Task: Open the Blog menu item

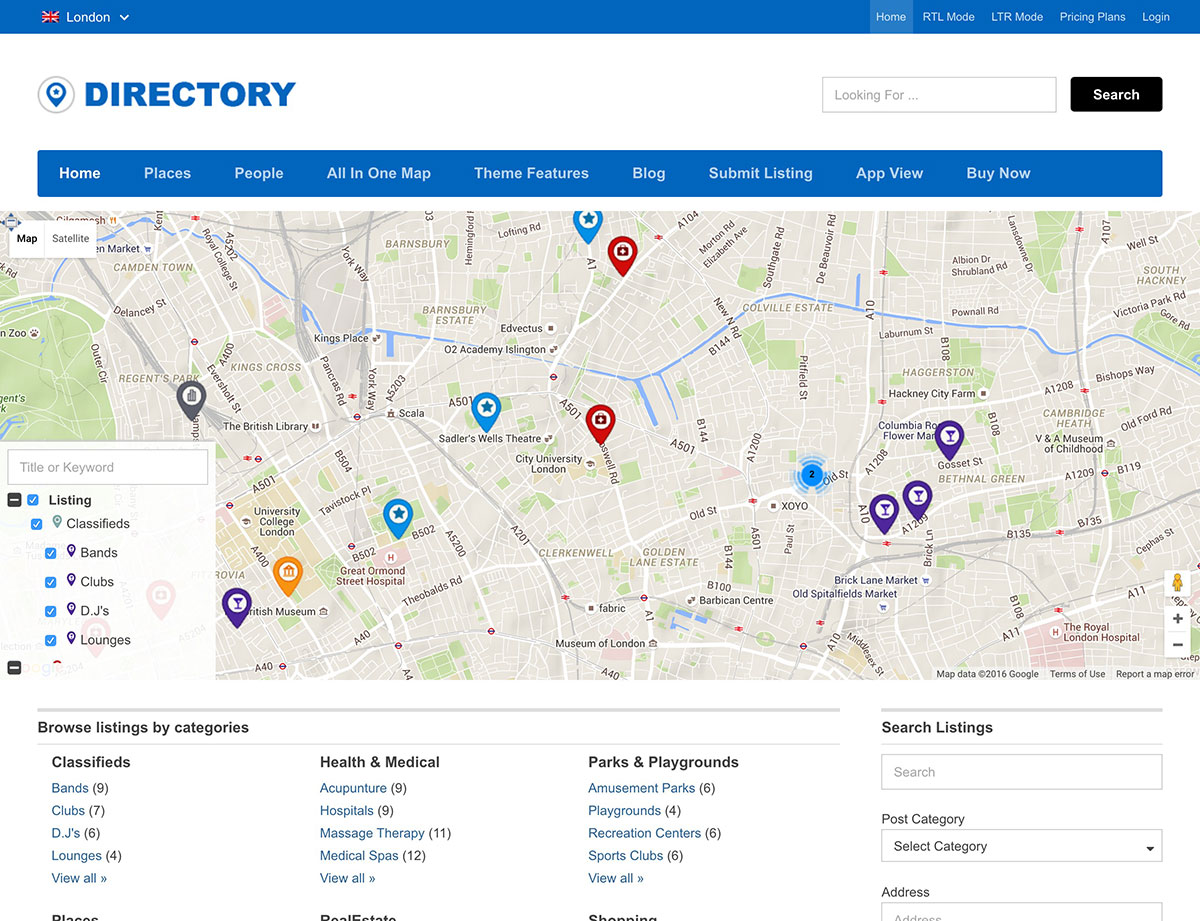Action: [648, 173]
